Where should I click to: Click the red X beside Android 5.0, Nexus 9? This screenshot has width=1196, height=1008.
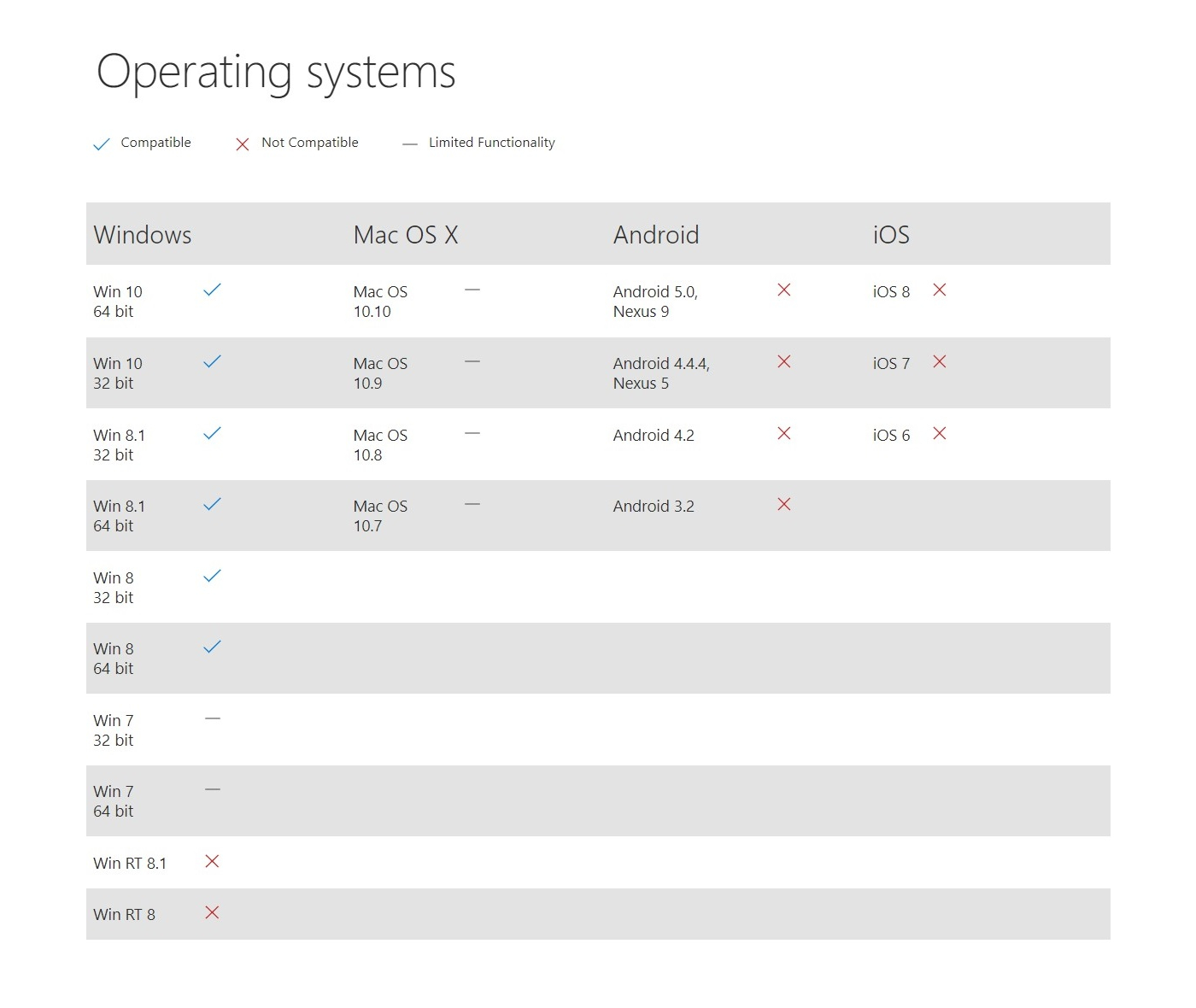pos(784,290)
